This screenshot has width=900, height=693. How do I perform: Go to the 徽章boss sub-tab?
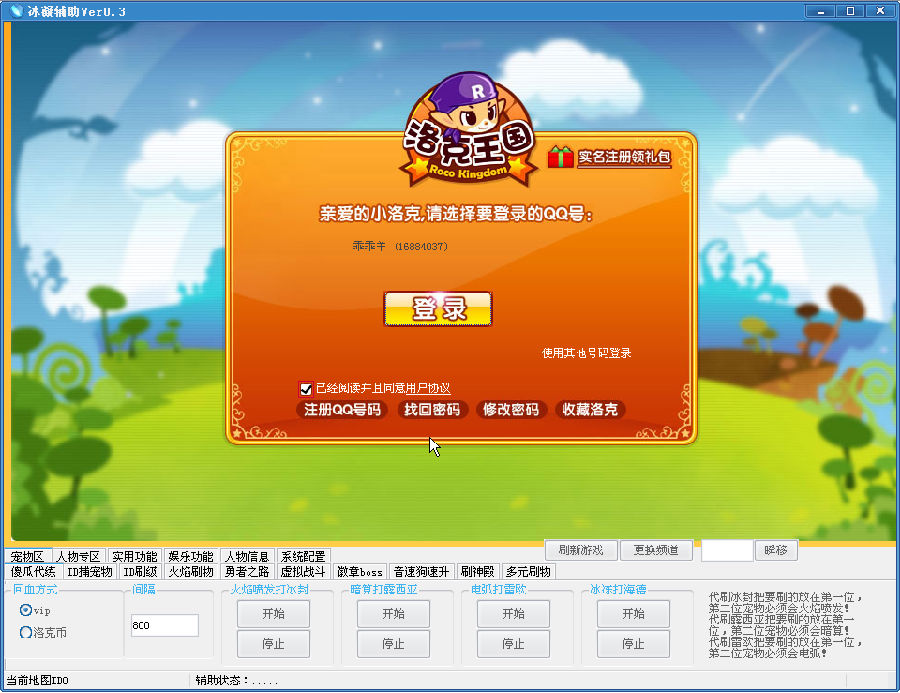(360, 572)
